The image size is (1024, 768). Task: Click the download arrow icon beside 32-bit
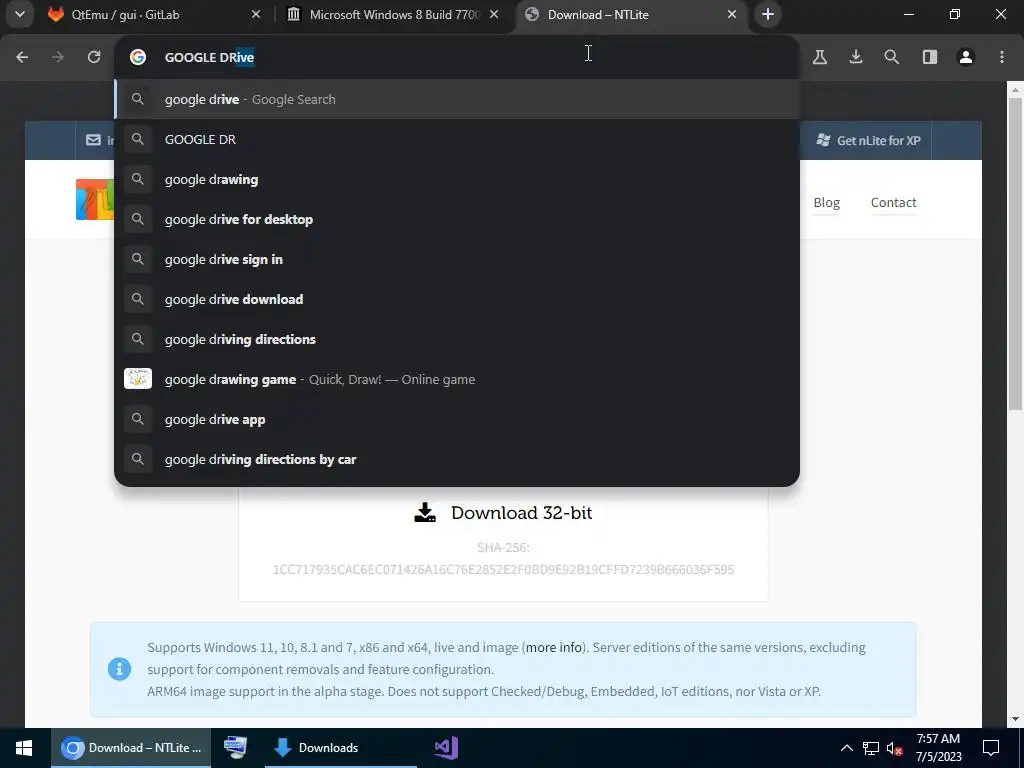tap(425, 513)
